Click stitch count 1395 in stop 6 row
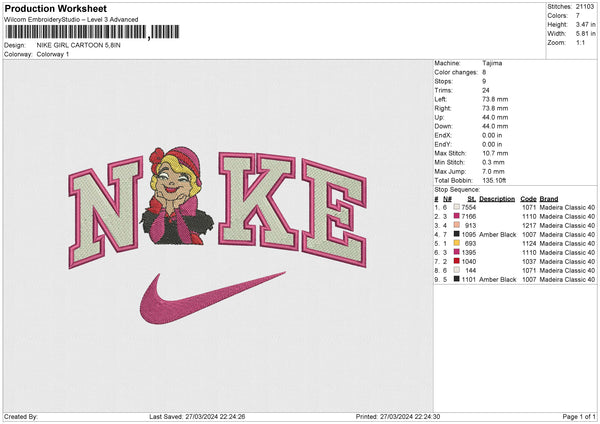 (x=469, y=252)
